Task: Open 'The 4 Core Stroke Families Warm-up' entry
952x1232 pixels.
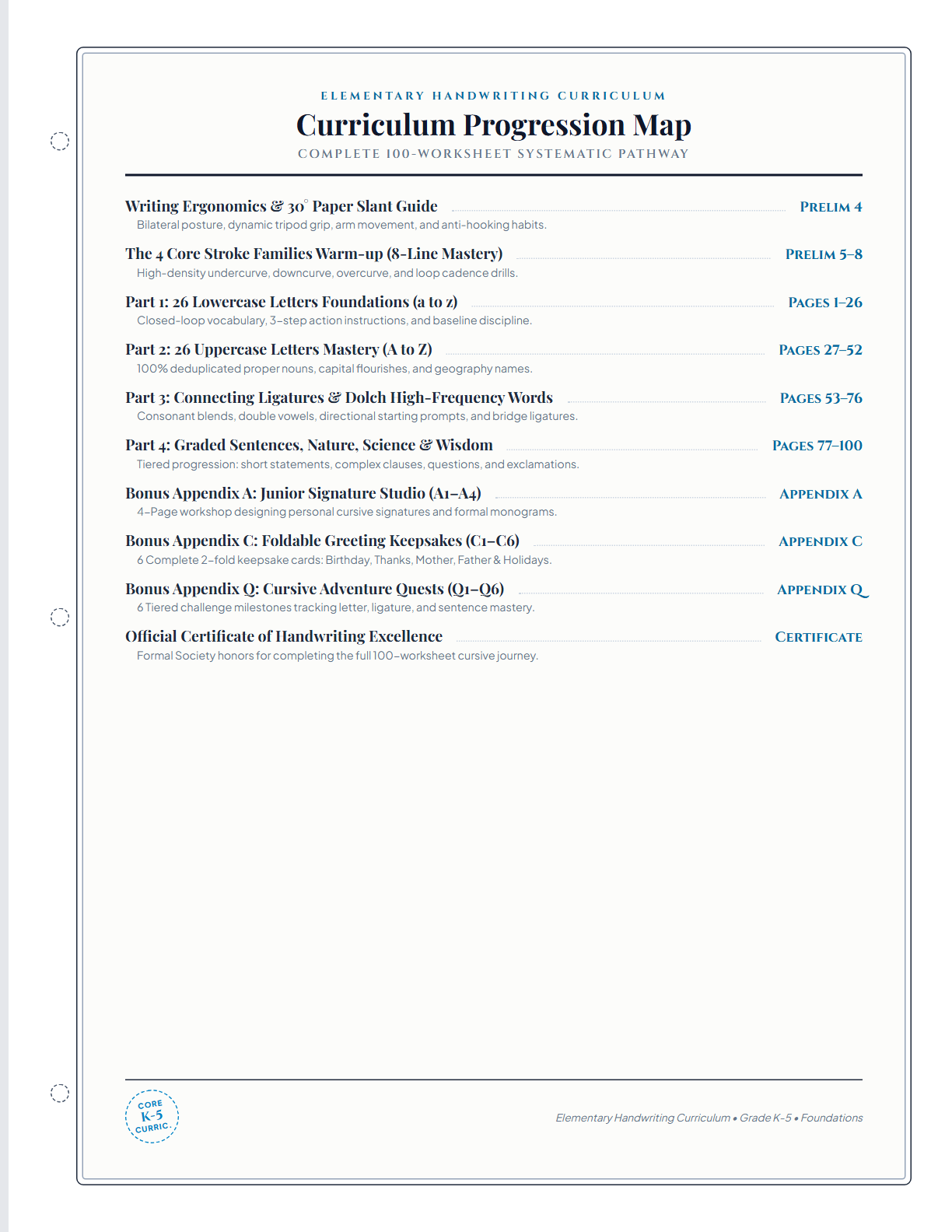Action: (x=314, y=254)
